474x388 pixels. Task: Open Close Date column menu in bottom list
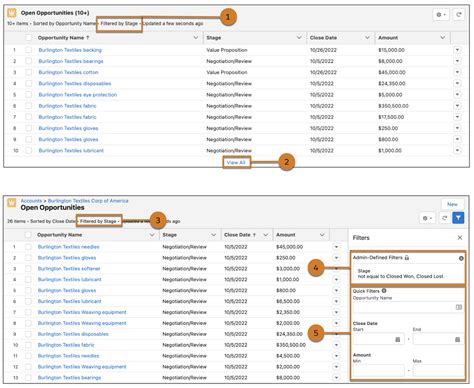(266, 235)
